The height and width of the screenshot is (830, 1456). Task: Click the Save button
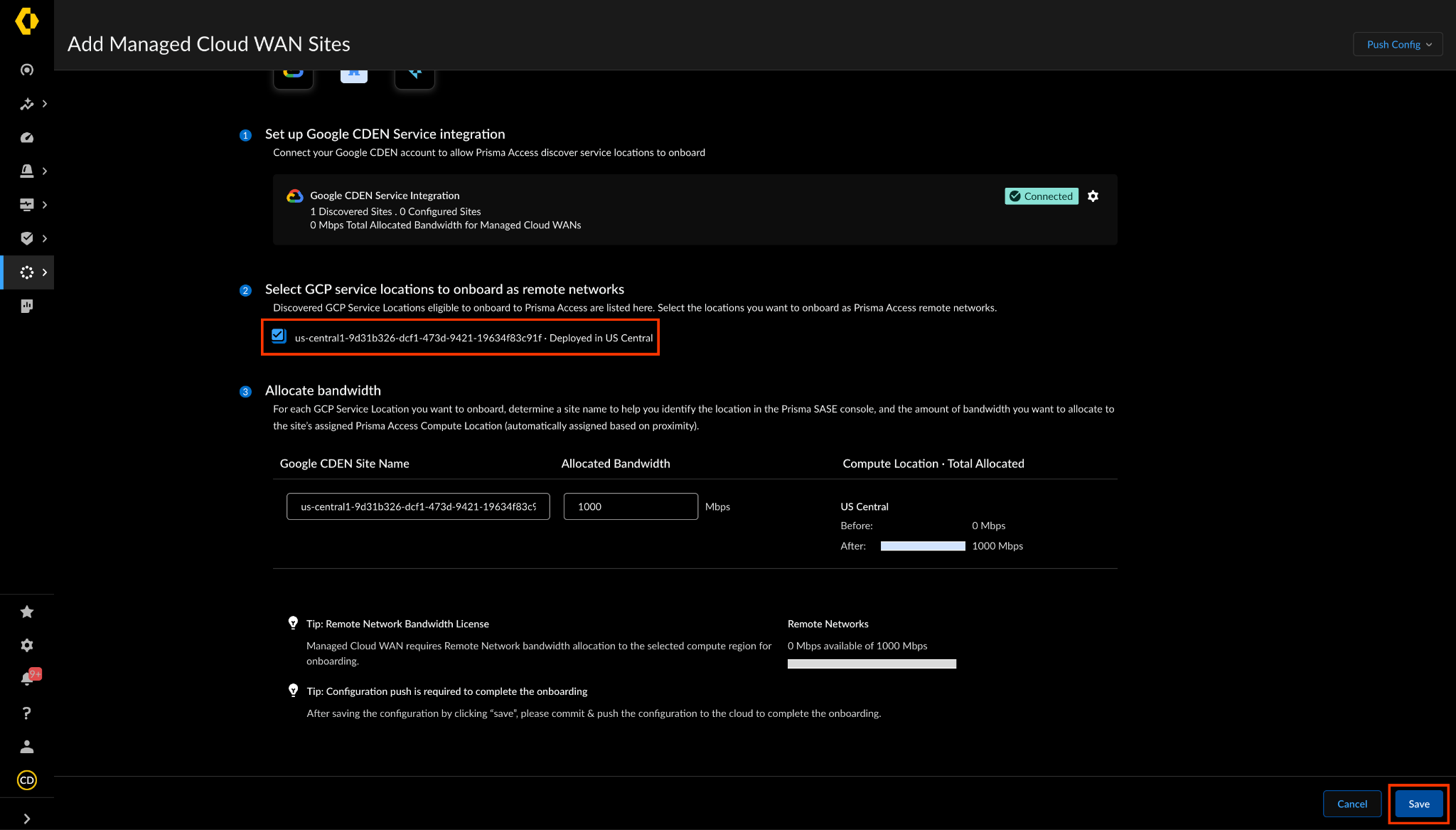click(x=1419, y=804)
